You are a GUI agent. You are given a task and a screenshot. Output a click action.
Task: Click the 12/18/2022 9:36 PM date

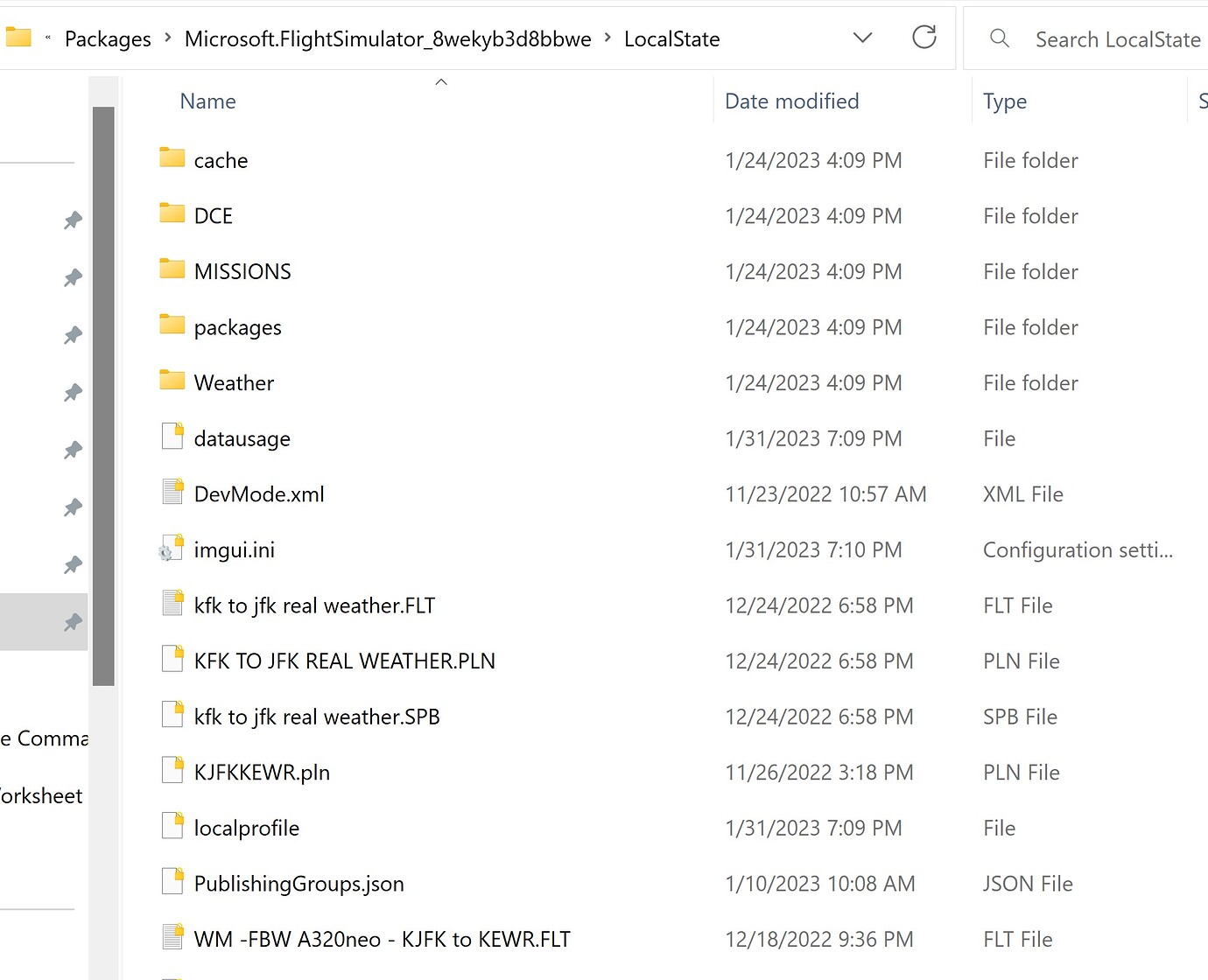point(819,940)
